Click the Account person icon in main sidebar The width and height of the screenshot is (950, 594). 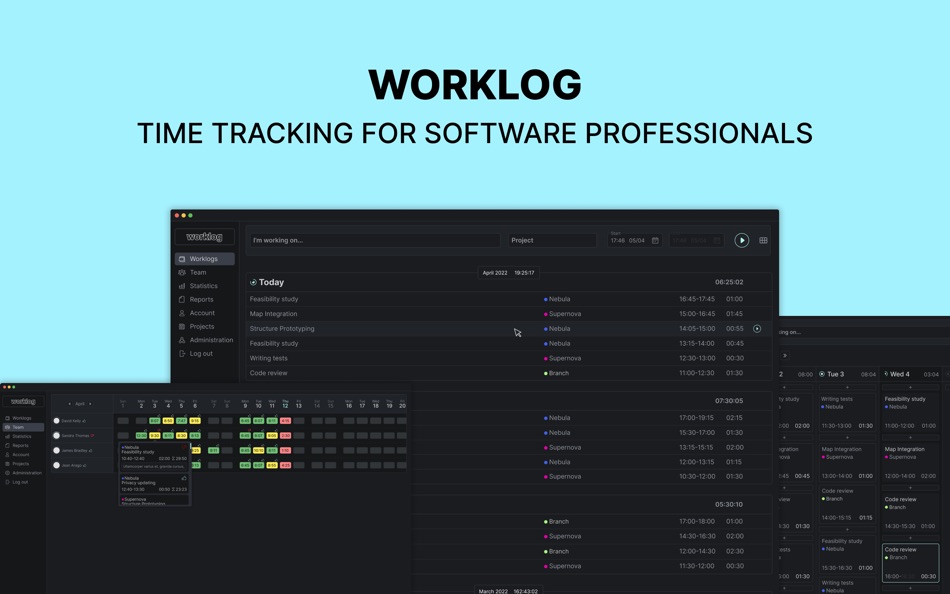click(182, 313)
